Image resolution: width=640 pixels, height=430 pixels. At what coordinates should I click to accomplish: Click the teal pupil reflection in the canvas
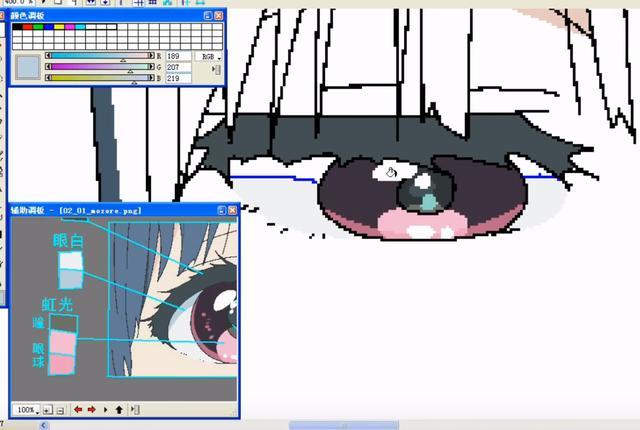(x=428, y=203)
